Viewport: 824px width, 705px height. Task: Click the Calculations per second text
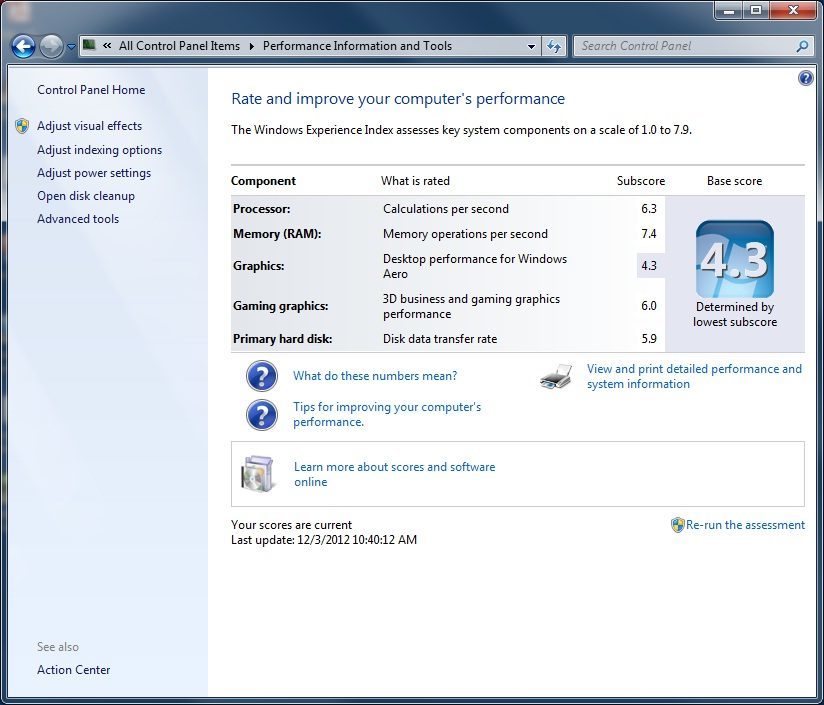(446, 209)
